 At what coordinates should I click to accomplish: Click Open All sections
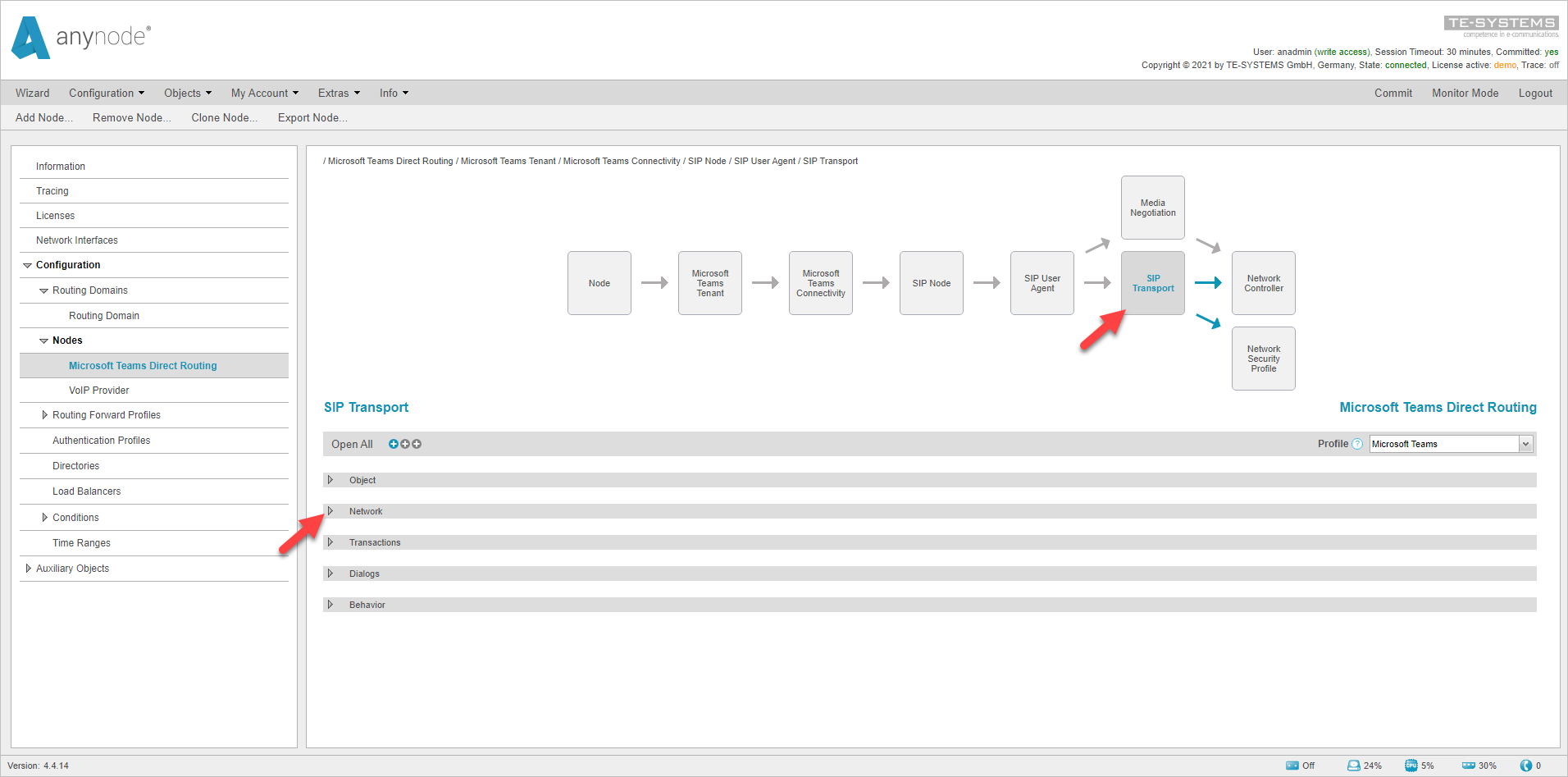(352, 444)
